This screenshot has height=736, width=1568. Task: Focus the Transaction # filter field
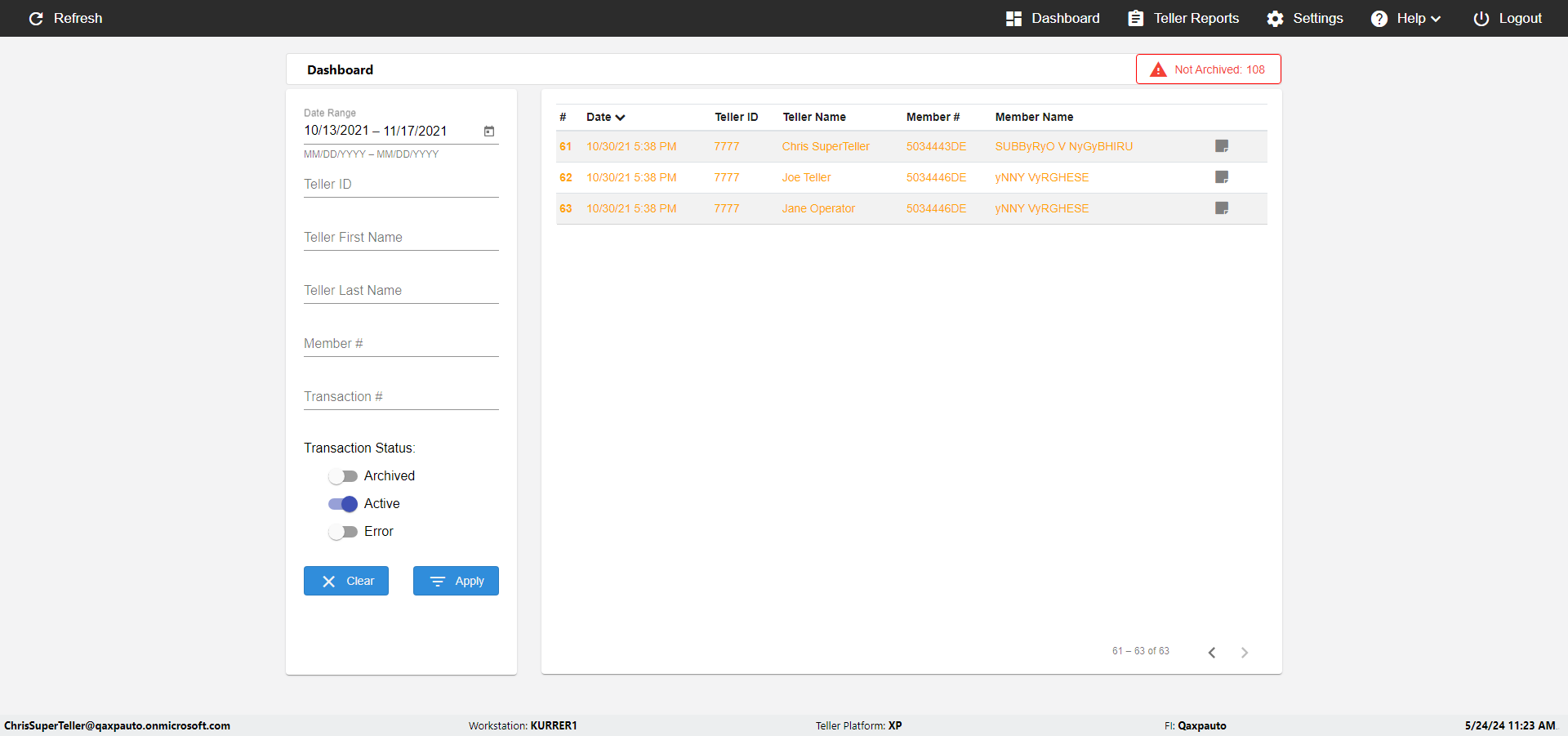point(401,397)
